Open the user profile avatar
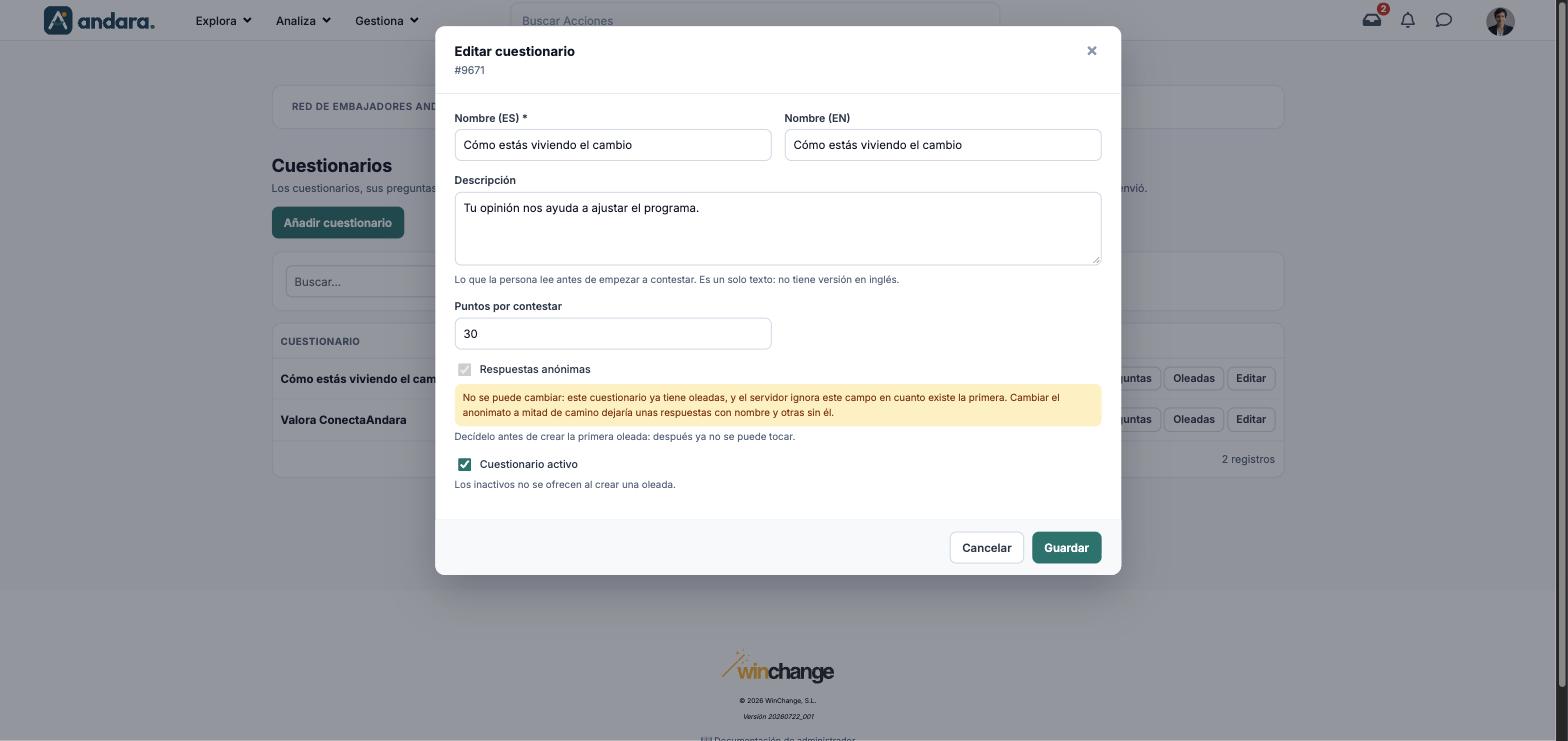This screenshot has height=741, width=1568. coord(1500,21)
